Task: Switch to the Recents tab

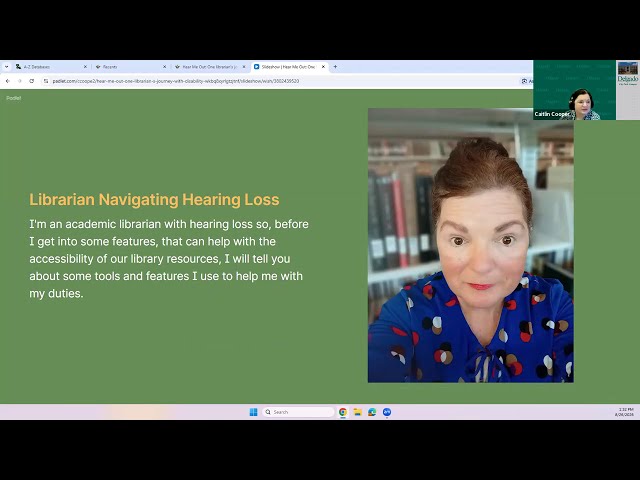Action: pyautogui.click(x=131, y=67)
